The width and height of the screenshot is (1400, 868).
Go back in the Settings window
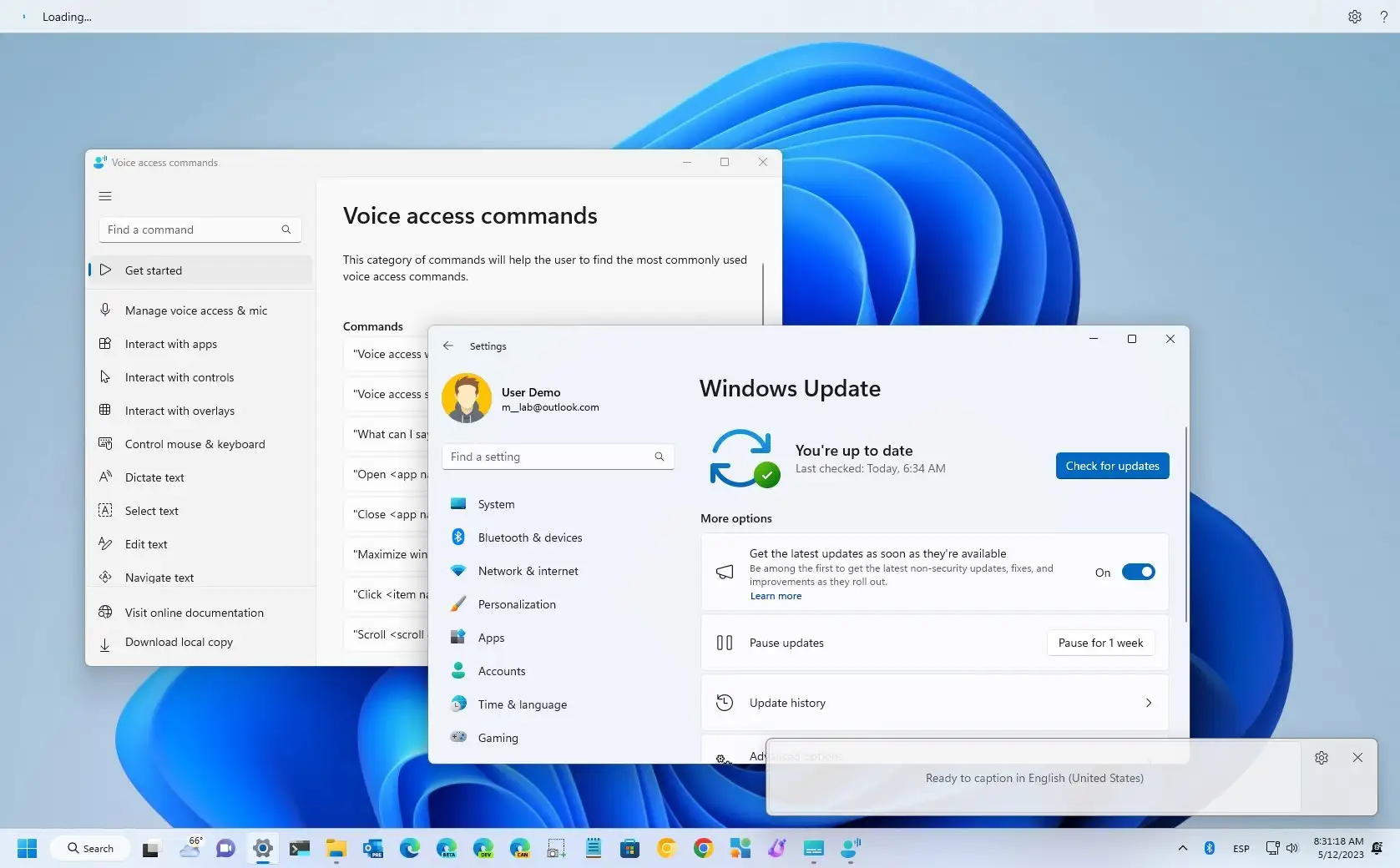tap(448, 346)
